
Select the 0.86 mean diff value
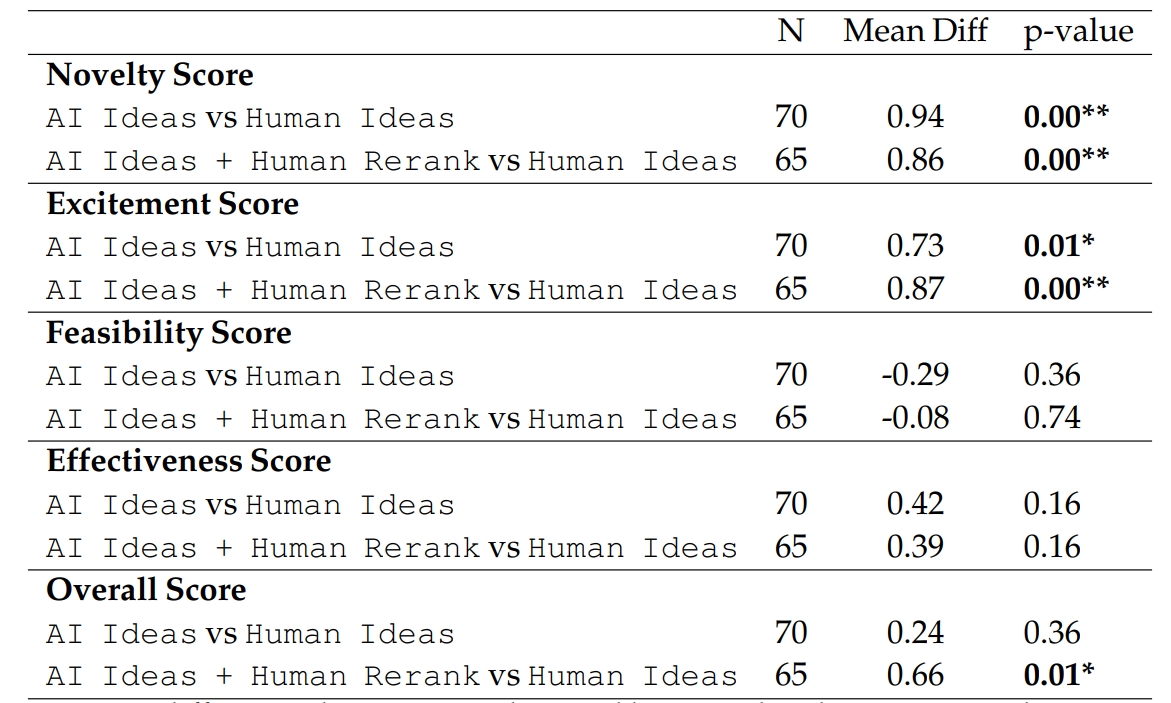(914, 161)
